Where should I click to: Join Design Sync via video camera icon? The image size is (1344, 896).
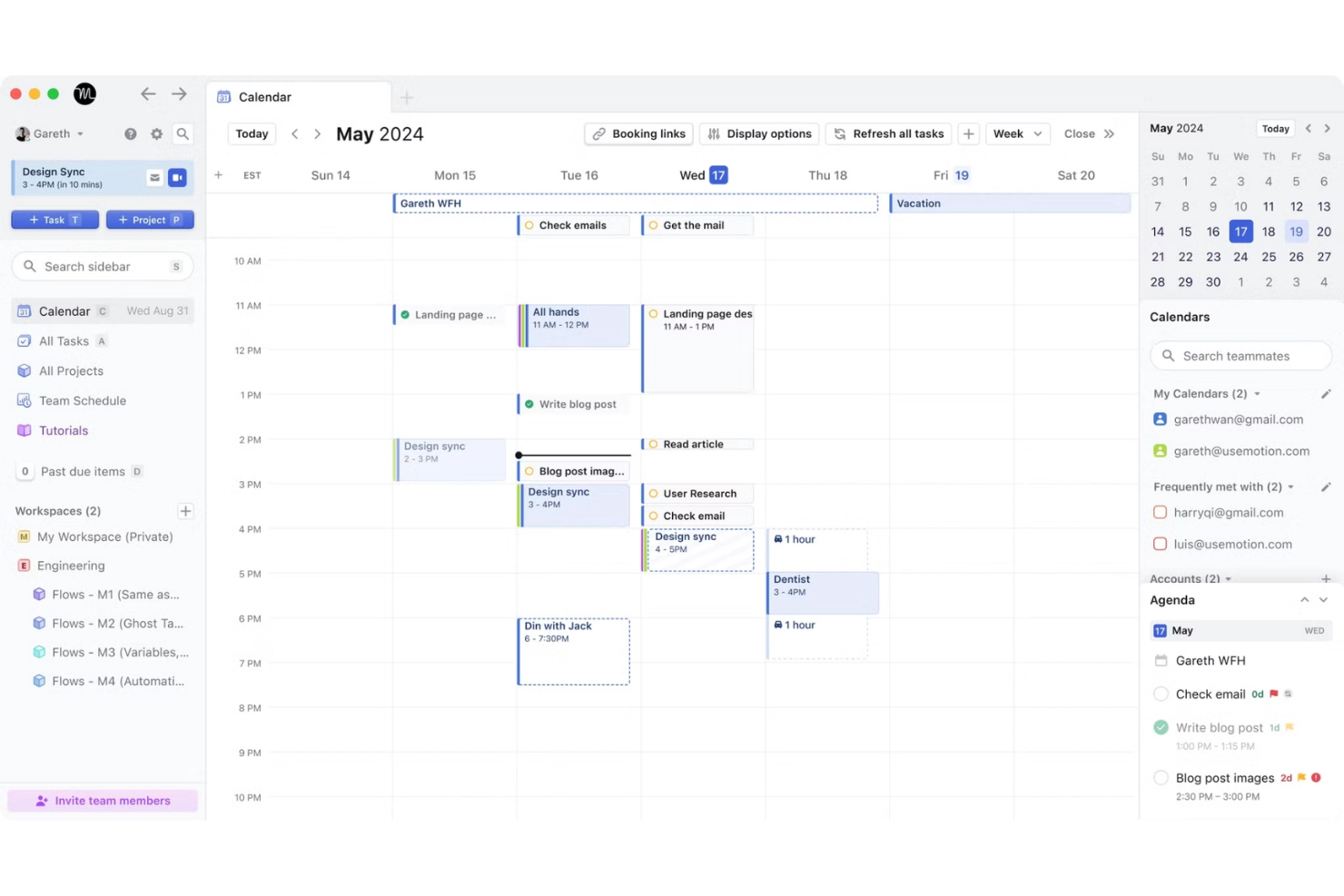click(x=178, y=178)
